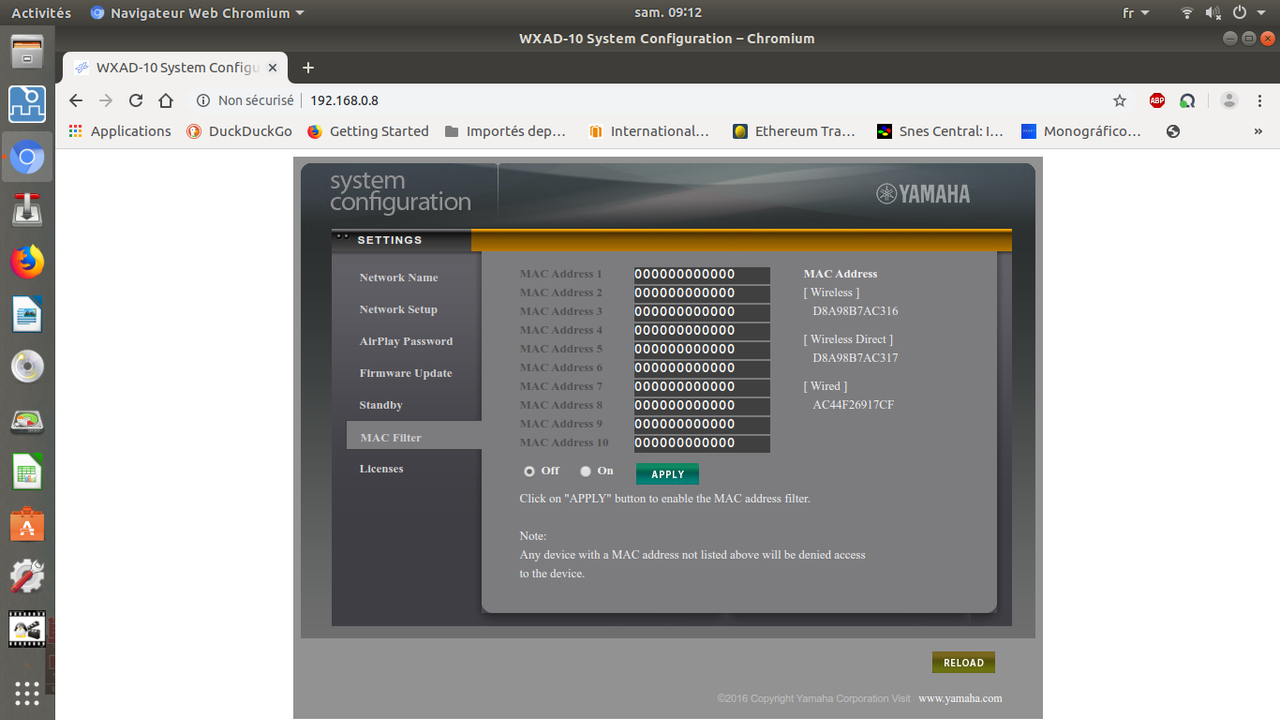Image resolution: width=1280 pixels, height=720 pixels.
Task: Open the fr keyboard layout dropdown
Action: click(x=1136, y=13)
